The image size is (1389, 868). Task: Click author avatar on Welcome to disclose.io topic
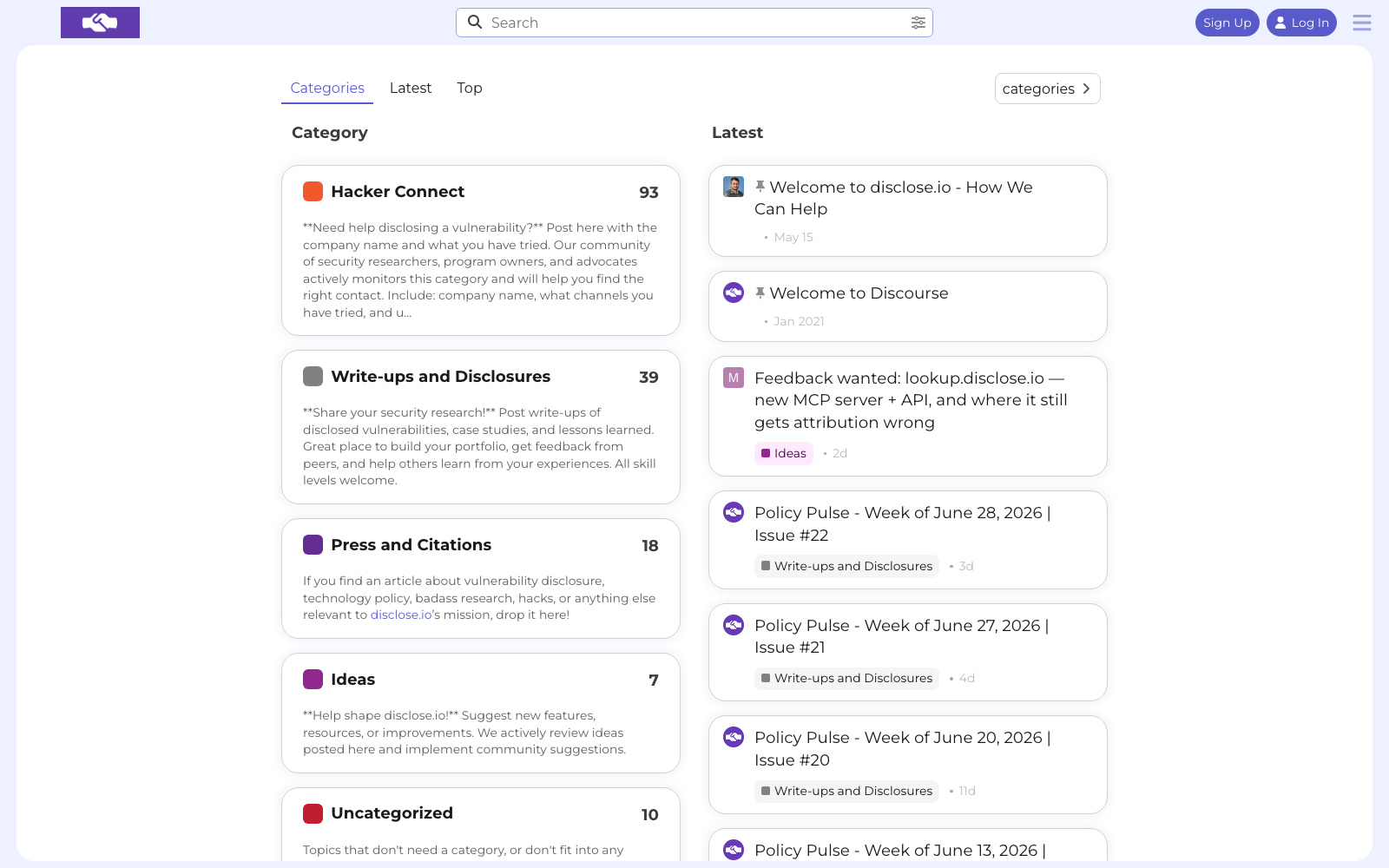[x=734, y=187]
